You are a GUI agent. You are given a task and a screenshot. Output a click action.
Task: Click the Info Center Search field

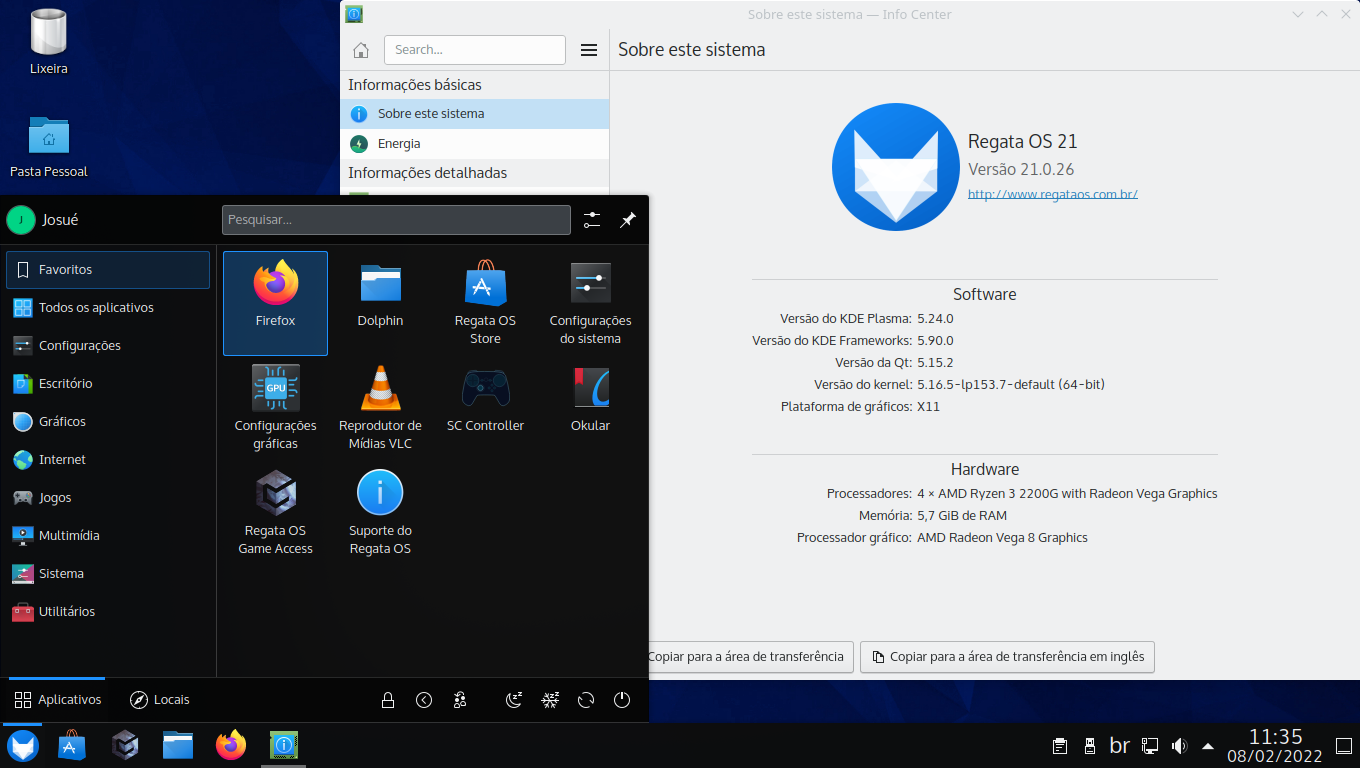475,50
